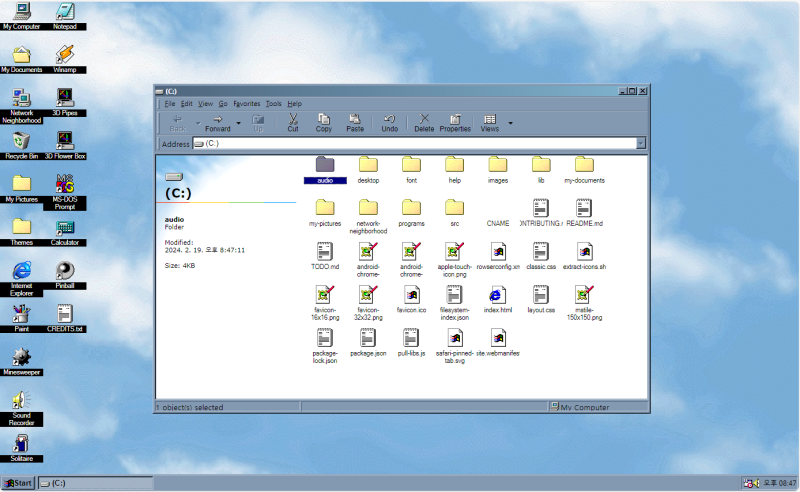The image size is (800, 492).
Task: Select the Notepad desktop icon
Action: tap(65, 16)
